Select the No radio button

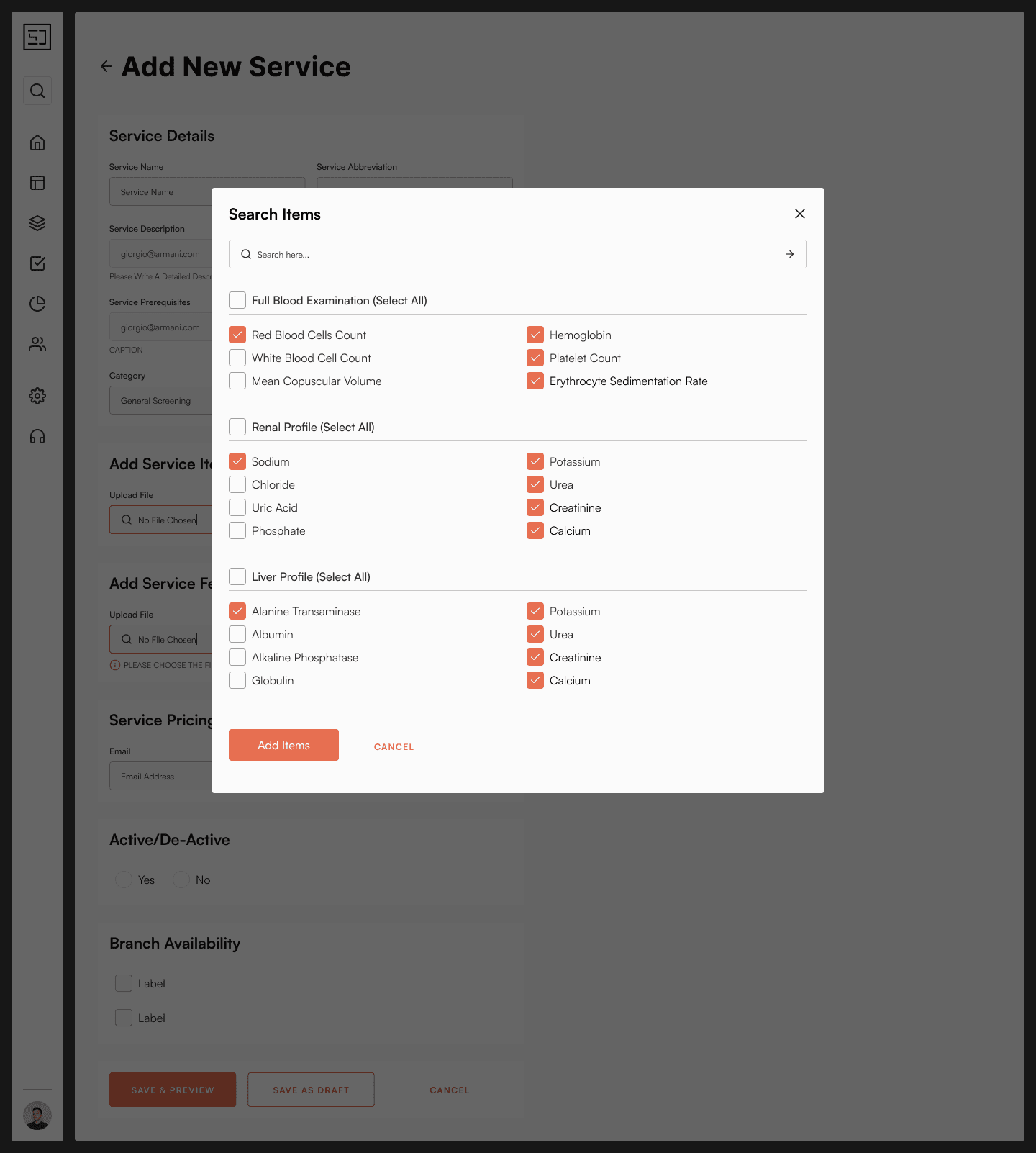pos(181,880)
